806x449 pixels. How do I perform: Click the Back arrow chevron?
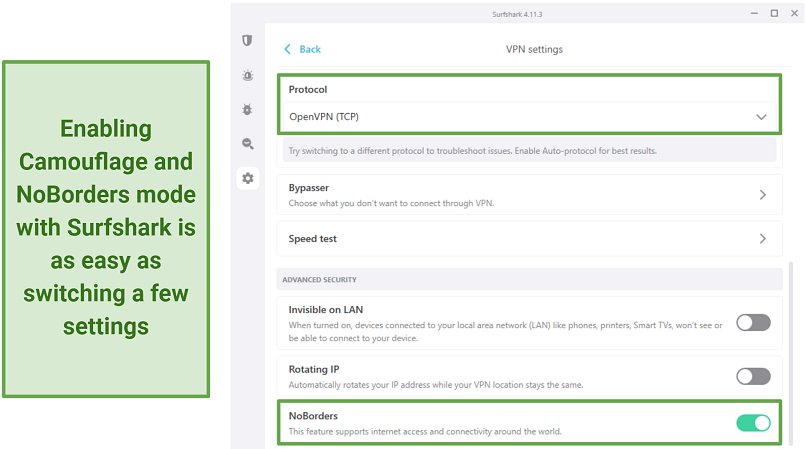click(287, 49)
